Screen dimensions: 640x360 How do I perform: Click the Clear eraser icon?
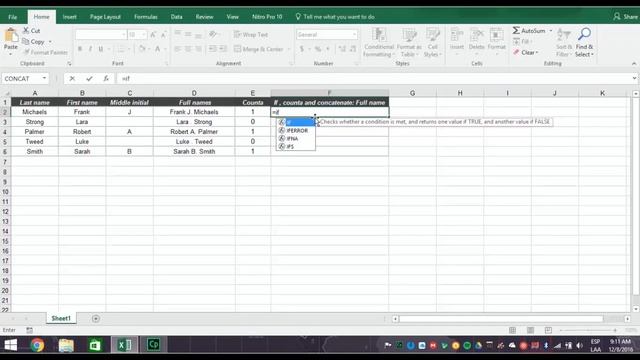click(x=516, y=52)
